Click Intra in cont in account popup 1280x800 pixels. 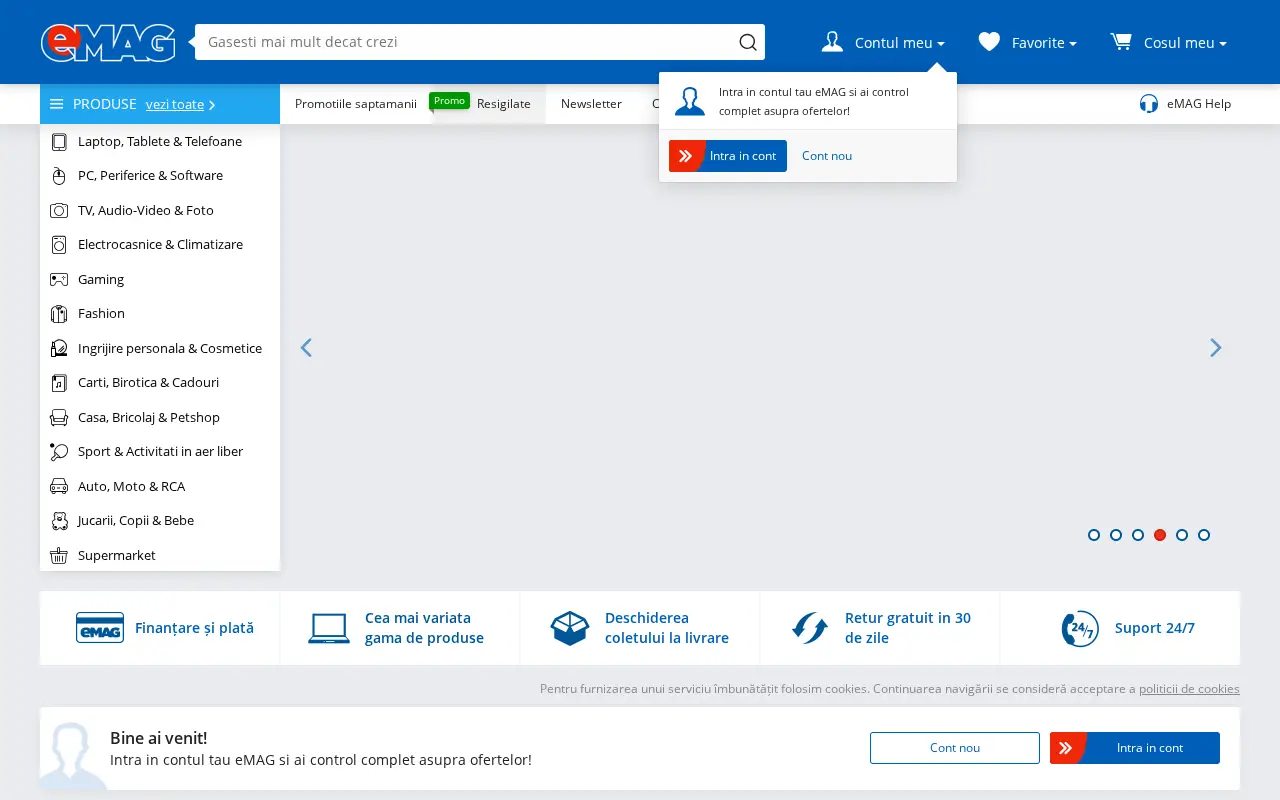point(728,156)
